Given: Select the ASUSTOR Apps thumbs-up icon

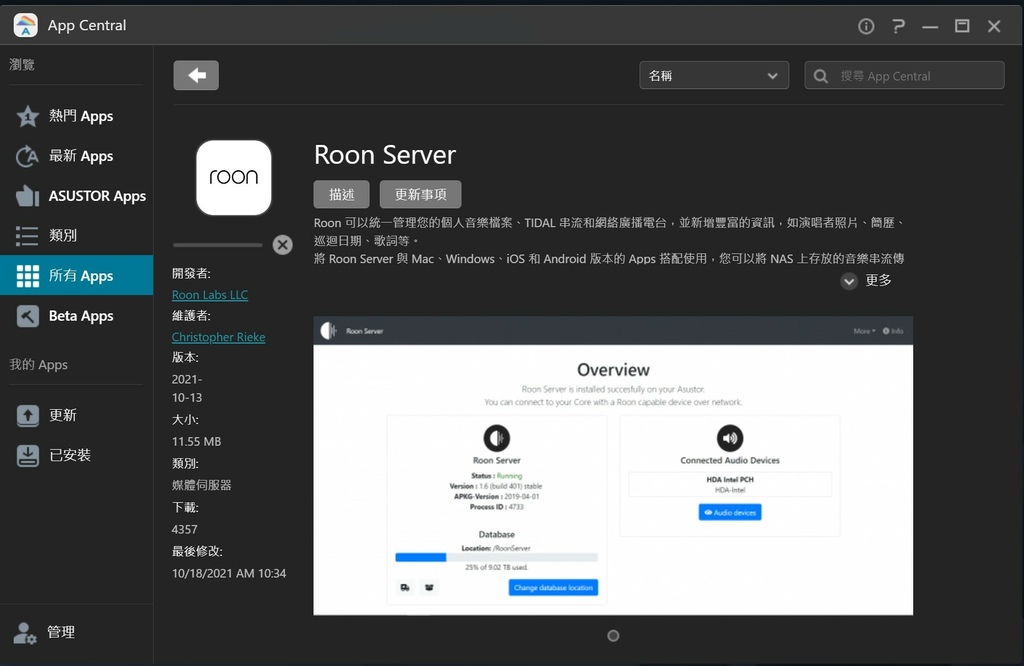Looking at the screenshot, I should [27, 196].
